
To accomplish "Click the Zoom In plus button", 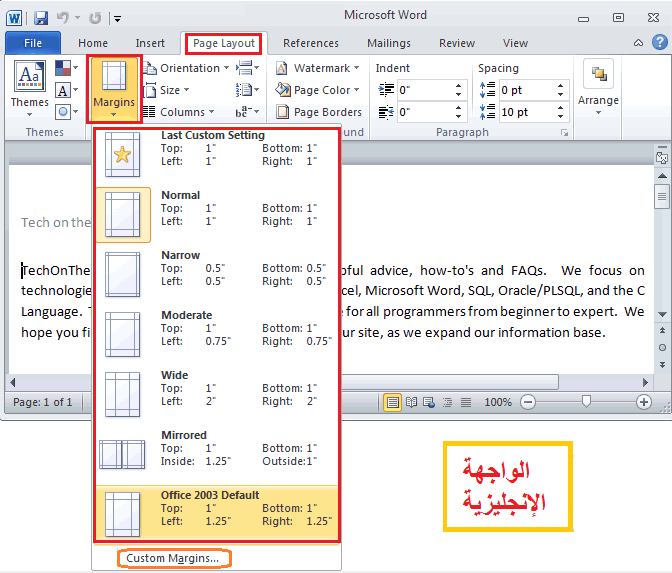I will point(643,402).
